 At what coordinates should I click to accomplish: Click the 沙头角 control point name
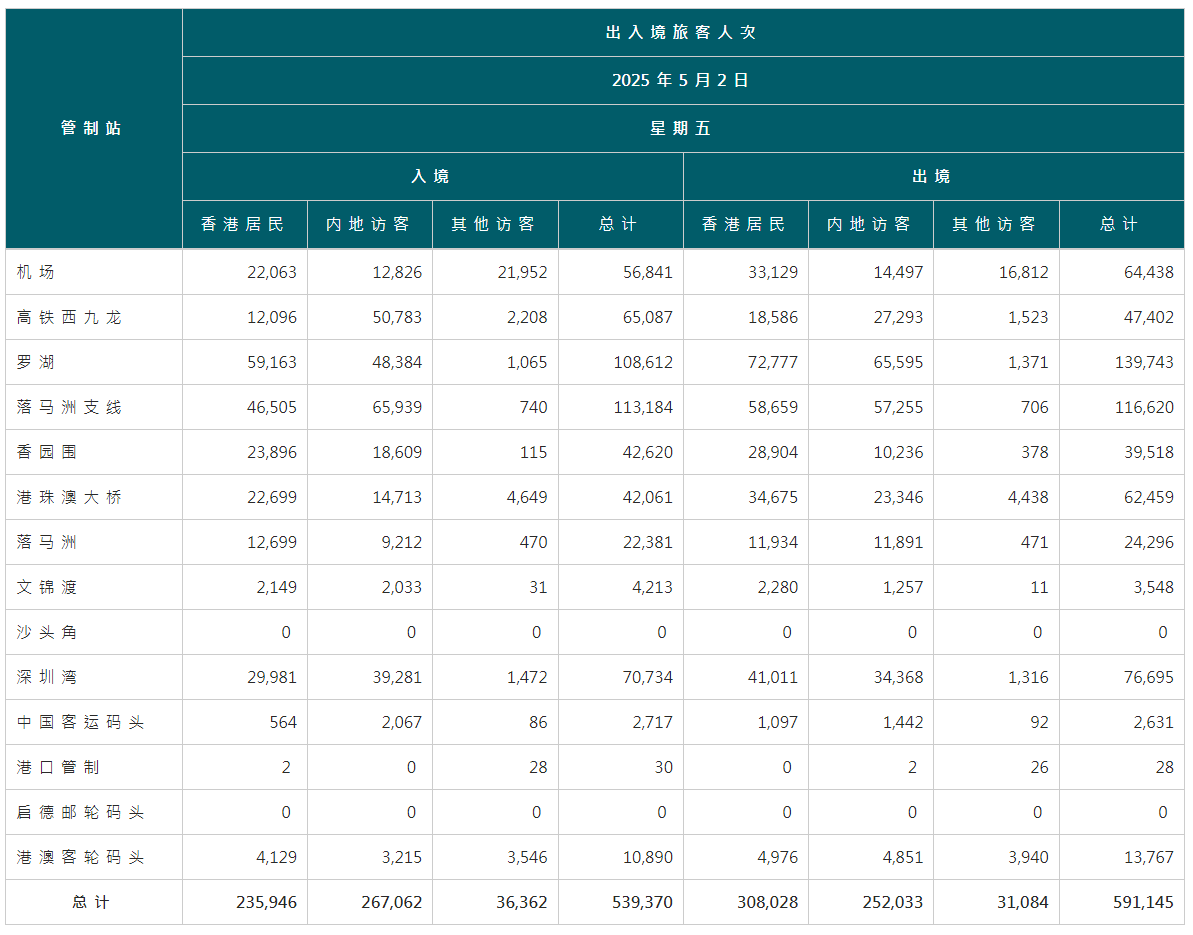tap(47, 632)
